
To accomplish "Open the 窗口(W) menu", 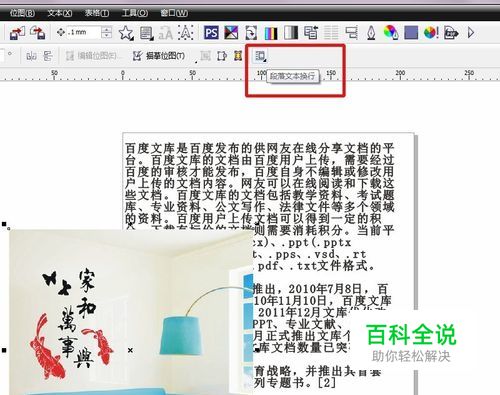I will pyautogui.click(x=174, y=13).
